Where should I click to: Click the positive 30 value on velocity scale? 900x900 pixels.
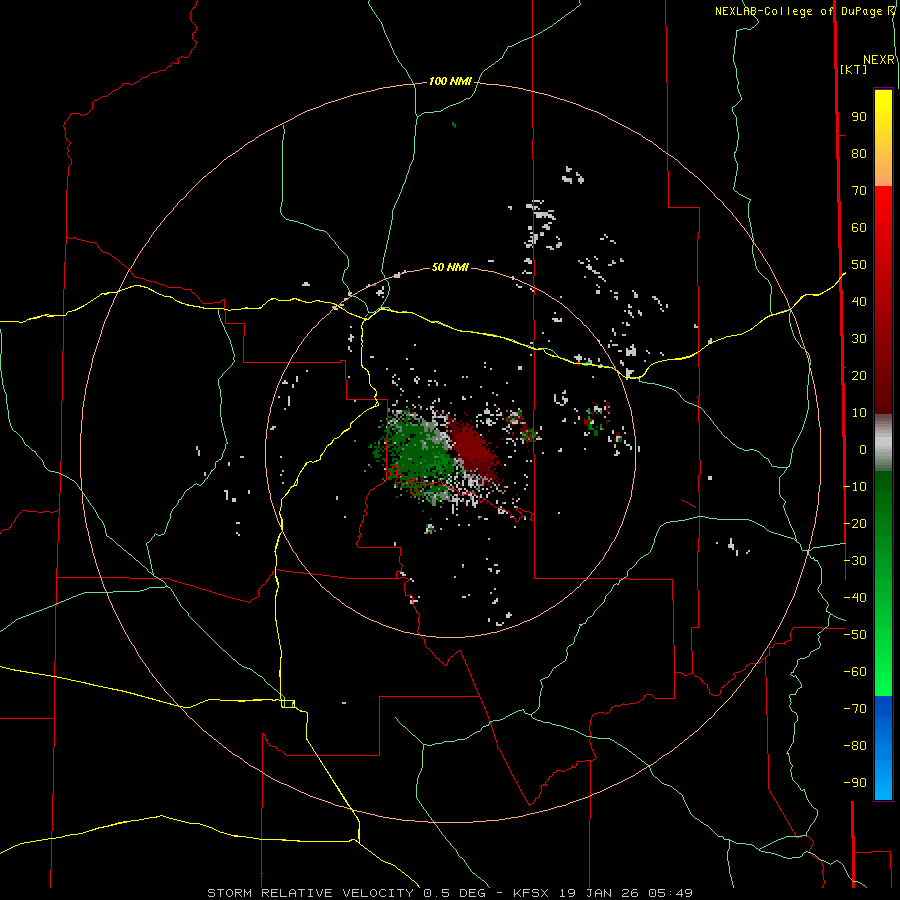(859, 339)
